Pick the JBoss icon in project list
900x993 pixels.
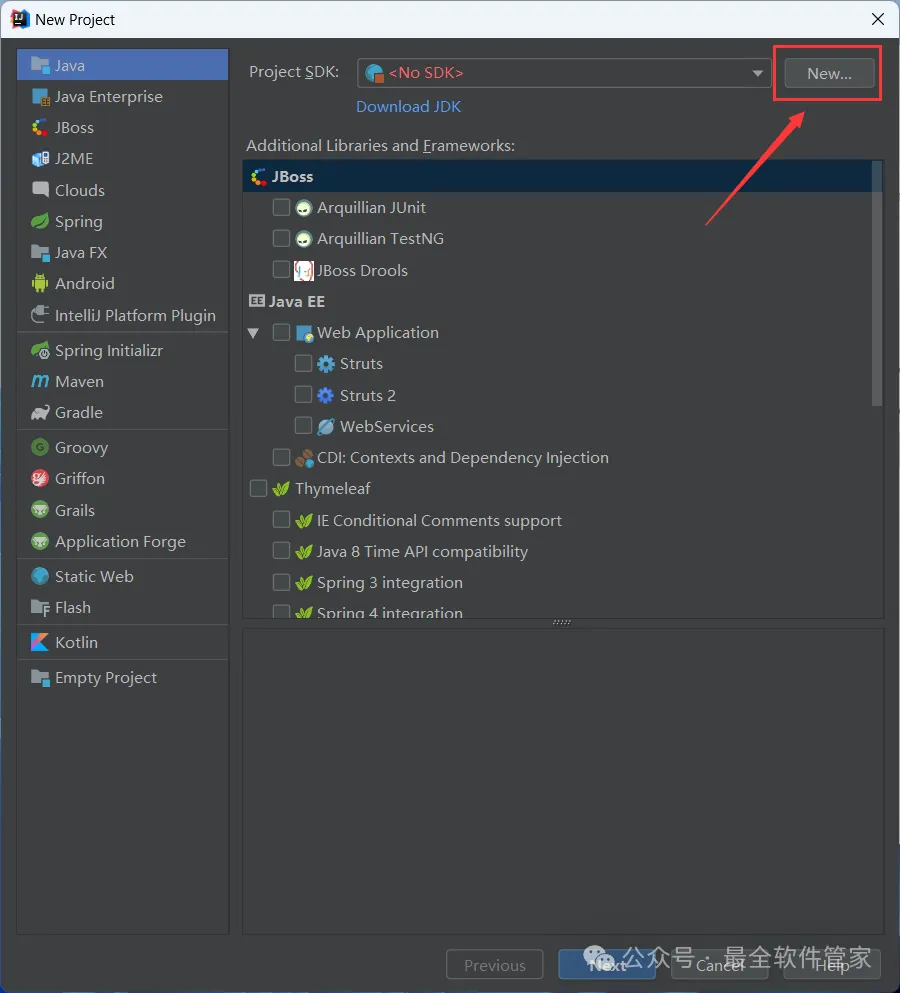[x=40, y=128]
